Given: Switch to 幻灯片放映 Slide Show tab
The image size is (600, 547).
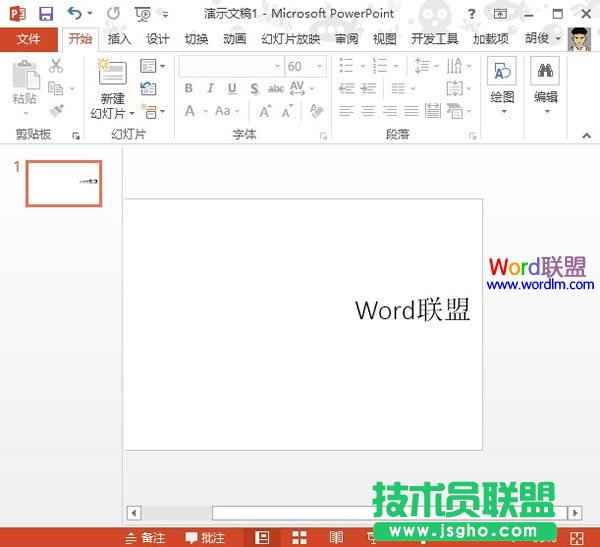Looking at the screenshot, I should click(x=291, y=39).
